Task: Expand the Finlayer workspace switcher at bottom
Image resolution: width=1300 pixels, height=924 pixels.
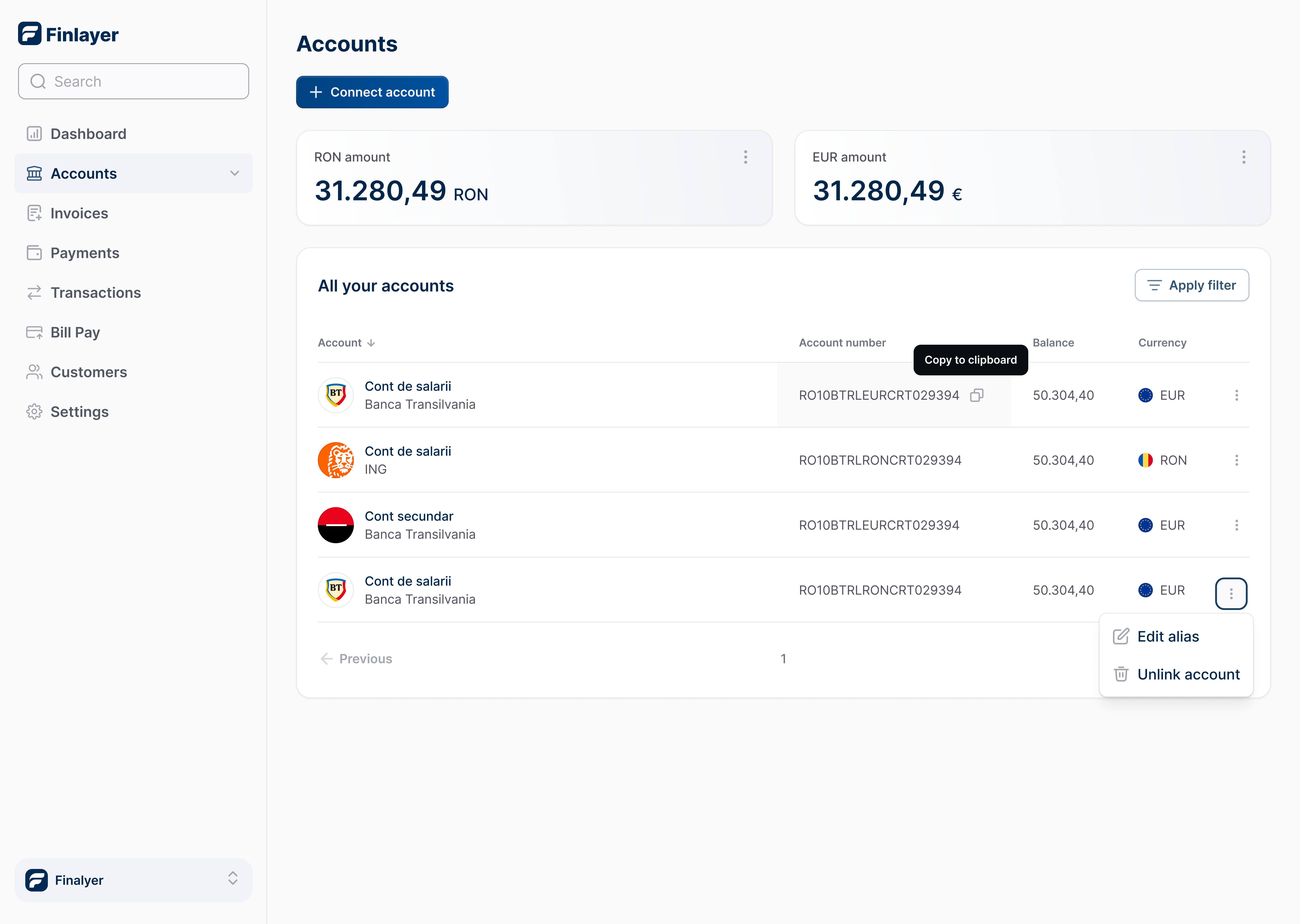Action: click(233, 880)
